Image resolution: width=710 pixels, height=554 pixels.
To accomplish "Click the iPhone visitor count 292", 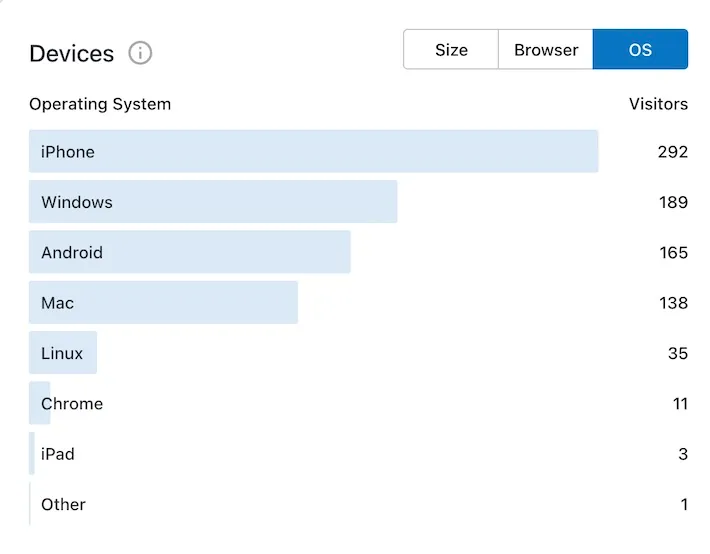I will (x=673, y=152).
